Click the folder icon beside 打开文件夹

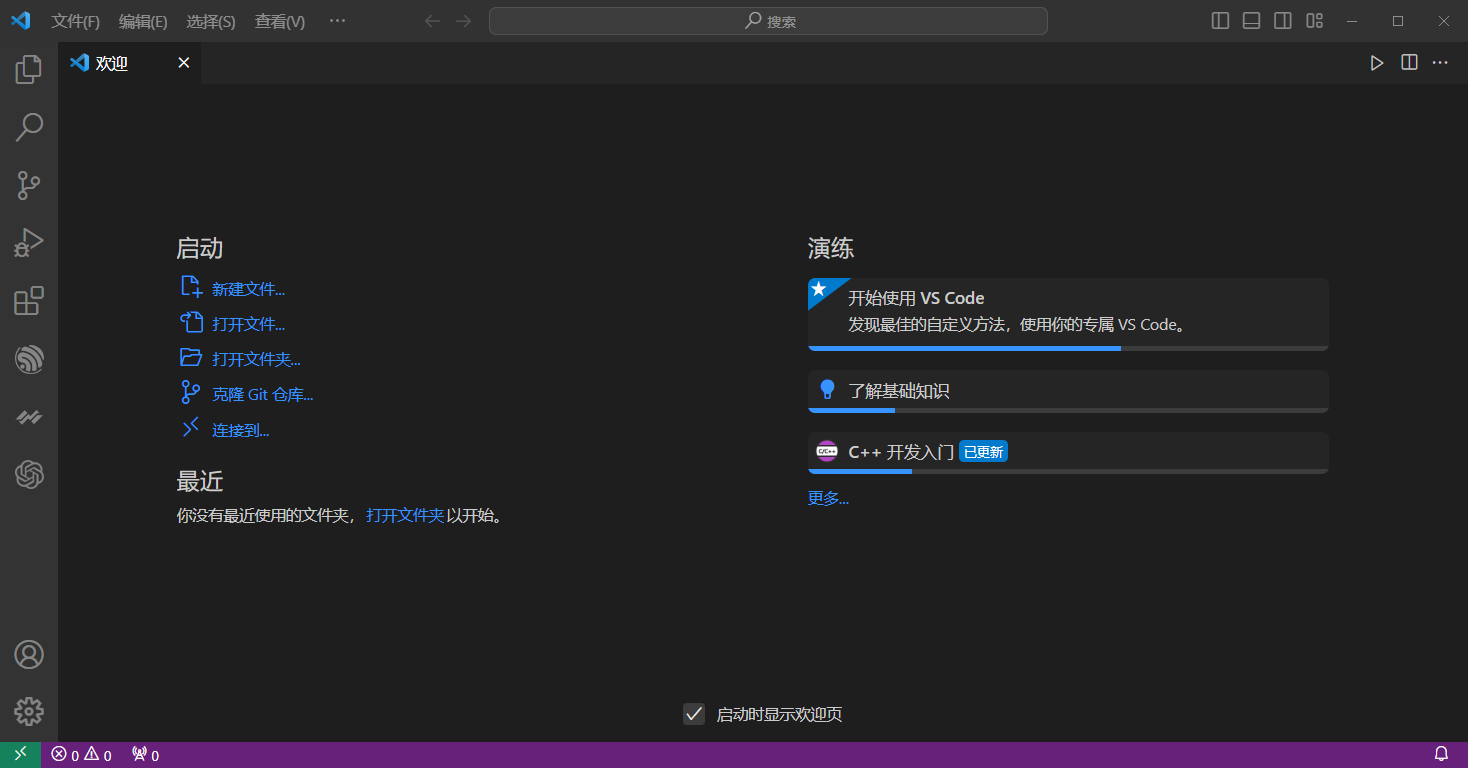click(x=191, y=357)
